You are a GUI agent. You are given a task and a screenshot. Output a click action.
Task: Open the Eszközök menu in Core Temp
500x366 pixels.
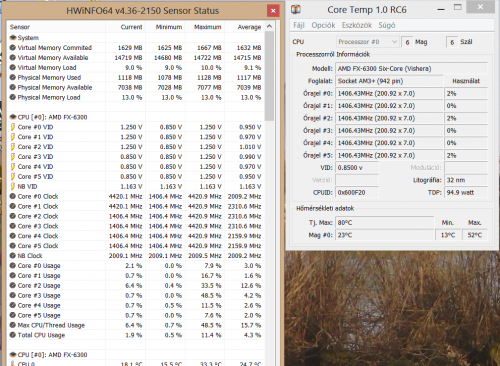click(x=356, y=25)
